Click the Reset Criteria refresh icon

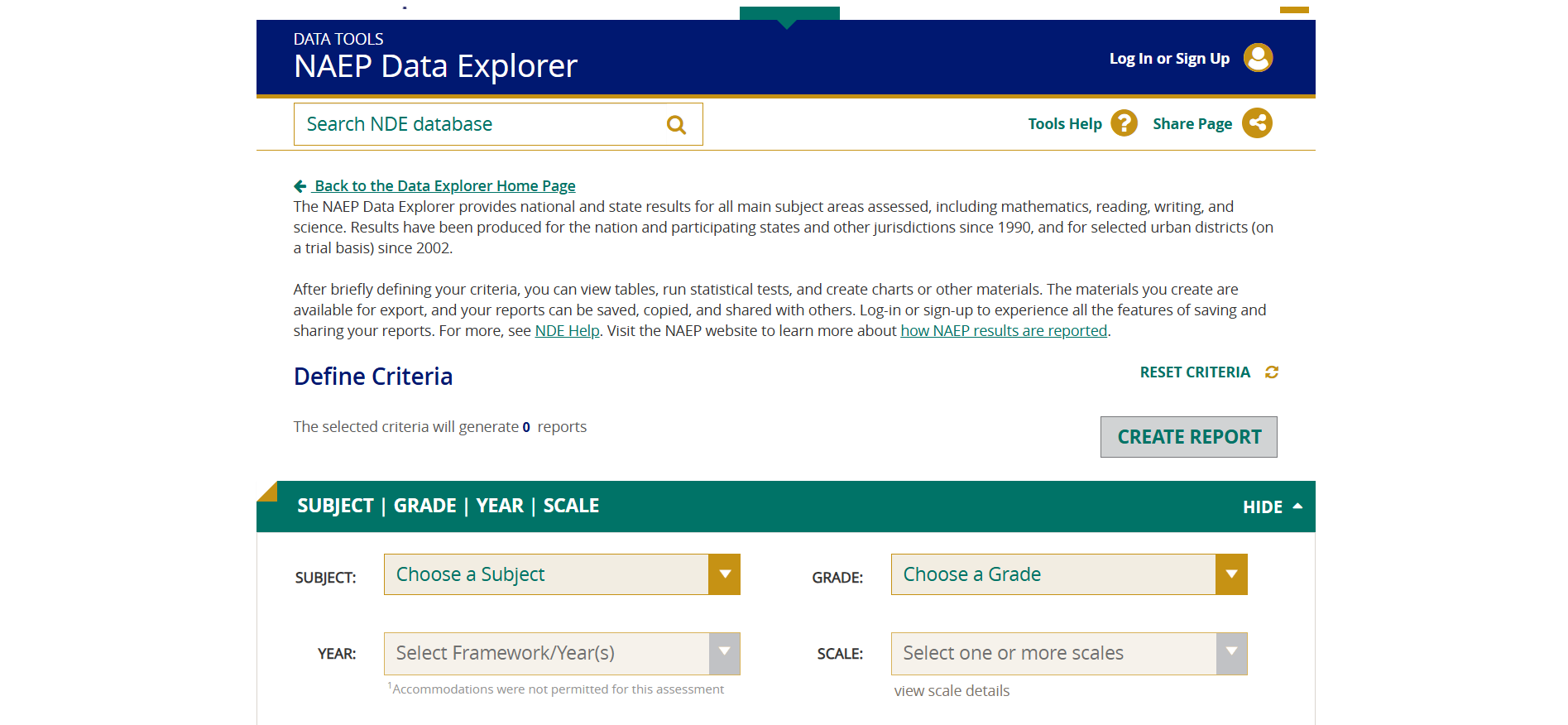(x=1272, y=372)
